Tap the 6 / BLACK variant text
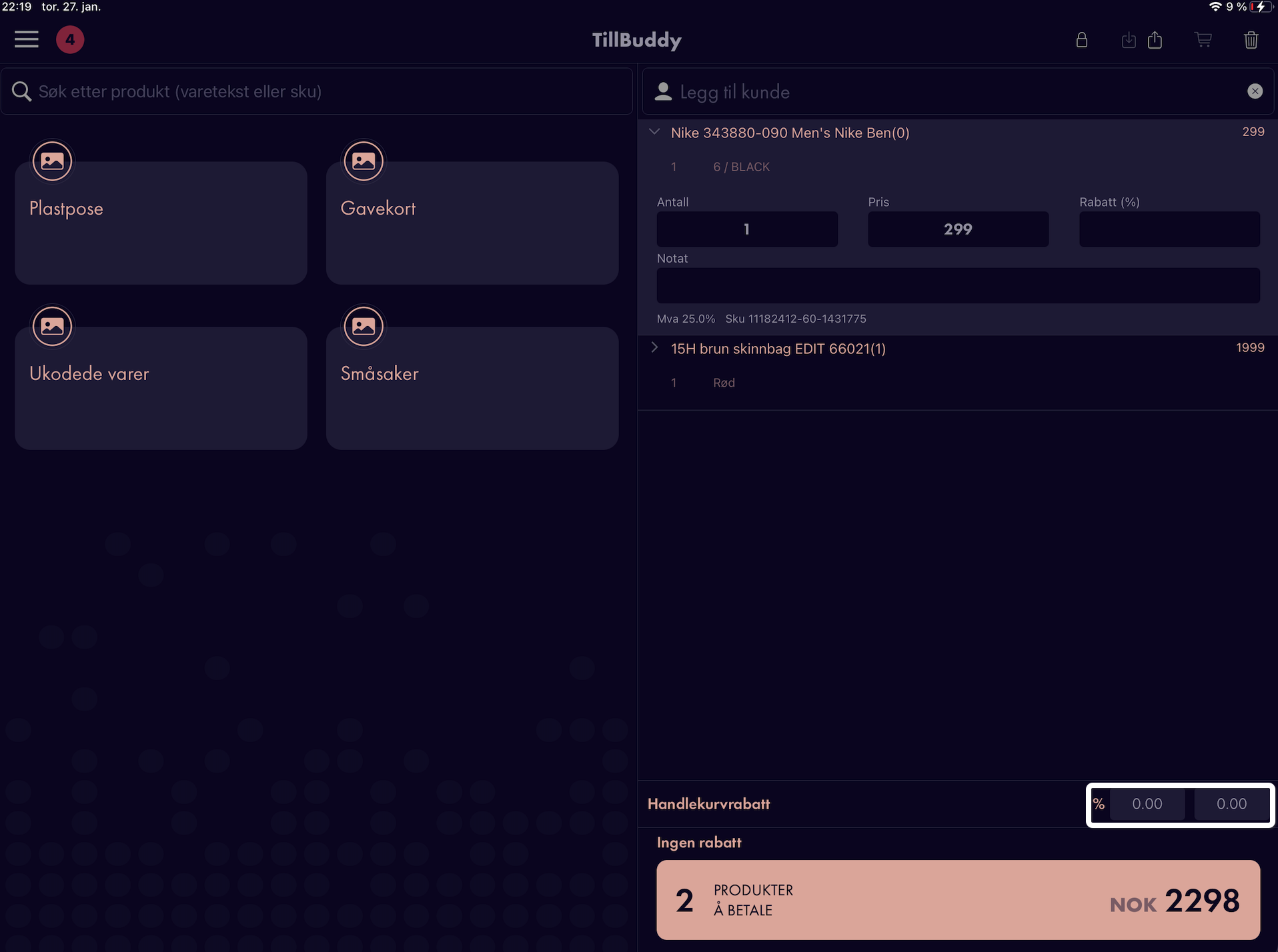Image resolution: width=1278 pixels, height=952 pixels. [741, 167]
